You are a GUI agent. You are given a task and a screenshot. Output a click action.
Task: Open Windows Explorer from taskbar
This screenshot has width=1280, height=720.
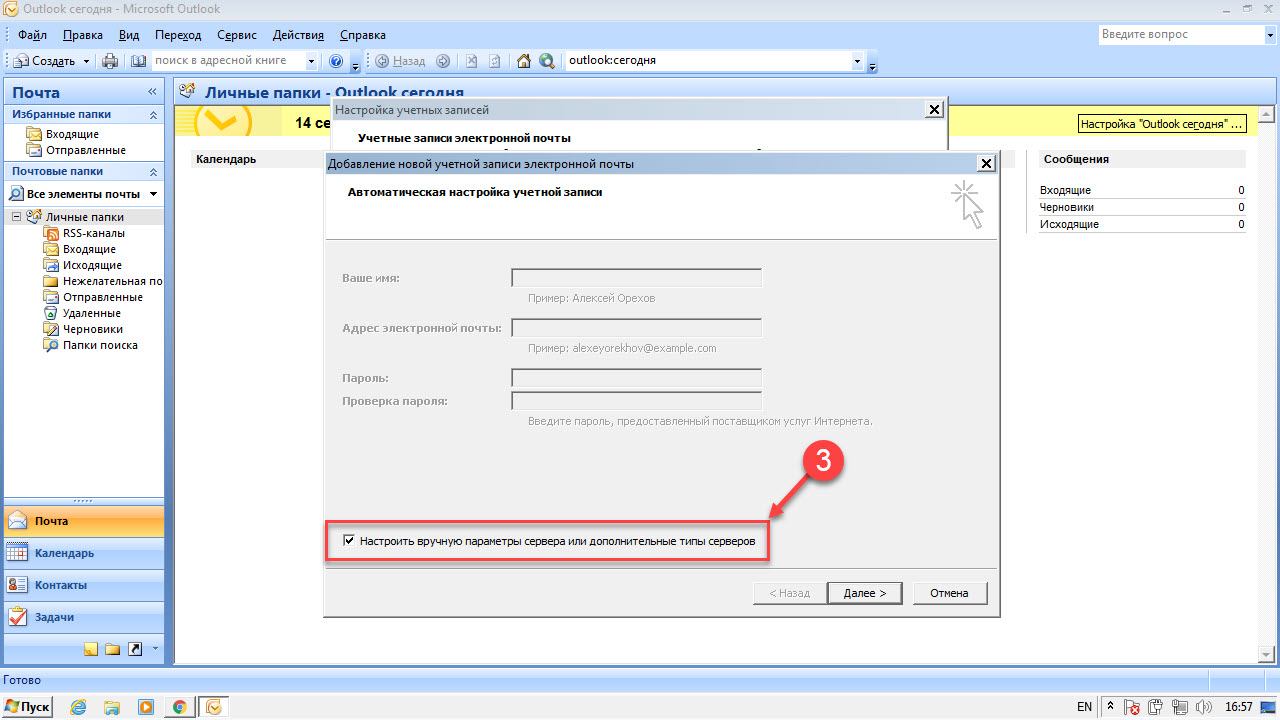(x=112, y=706)
